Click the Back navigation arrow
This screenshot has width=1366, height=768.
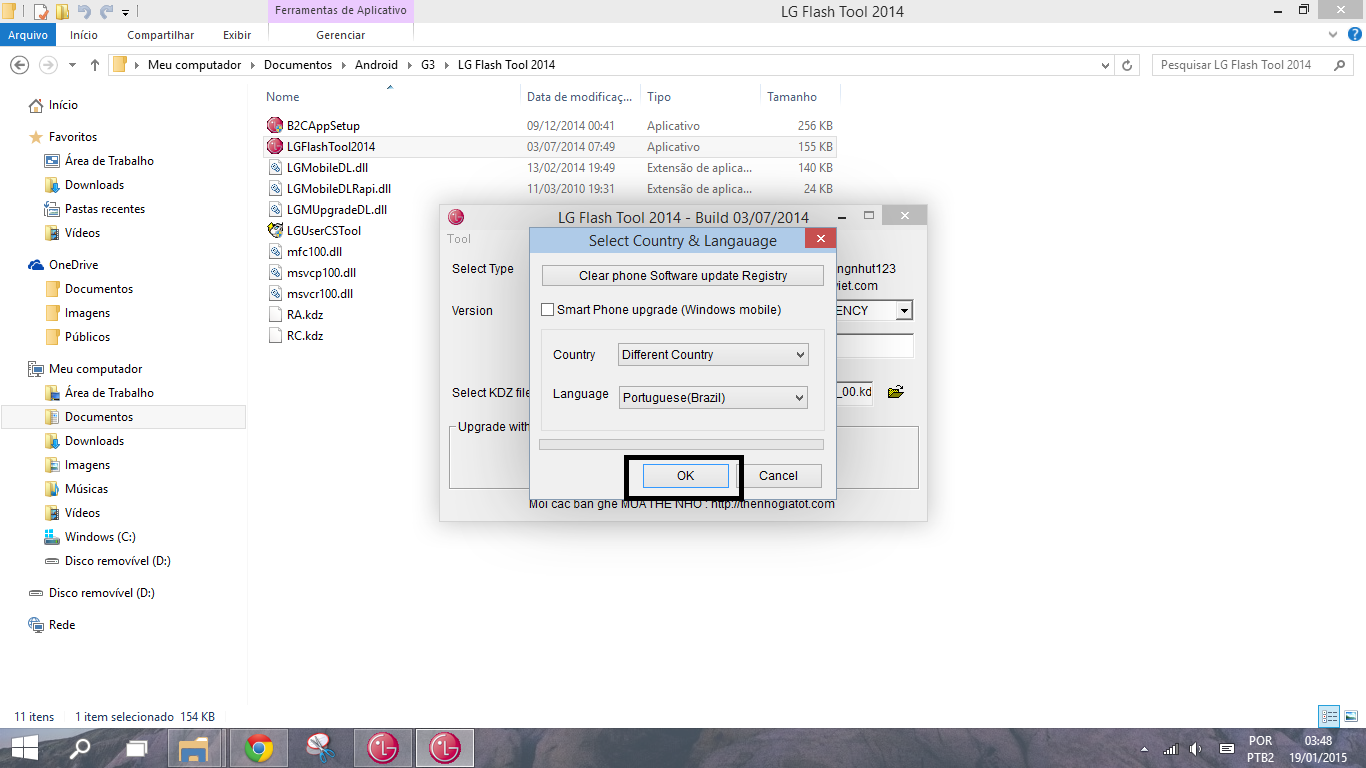coord(18,65)
